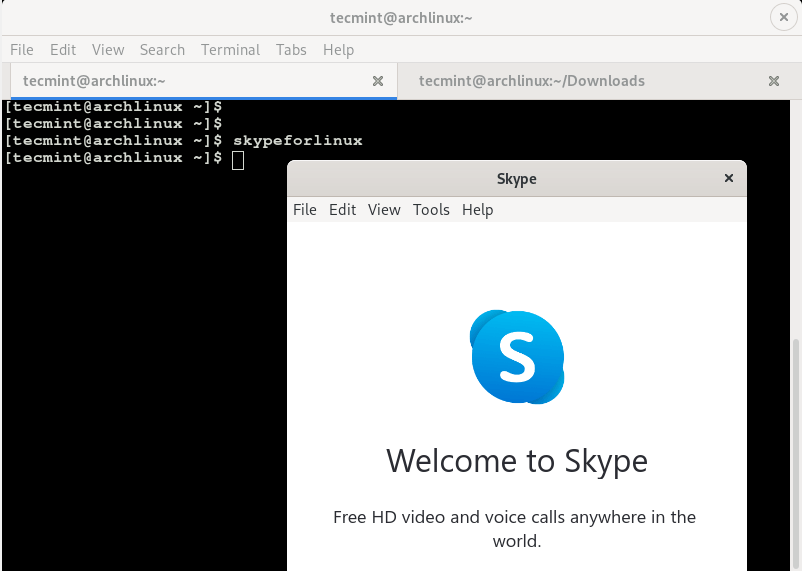
Task: Open the Skype Edit menu
Action: (343, 209)
